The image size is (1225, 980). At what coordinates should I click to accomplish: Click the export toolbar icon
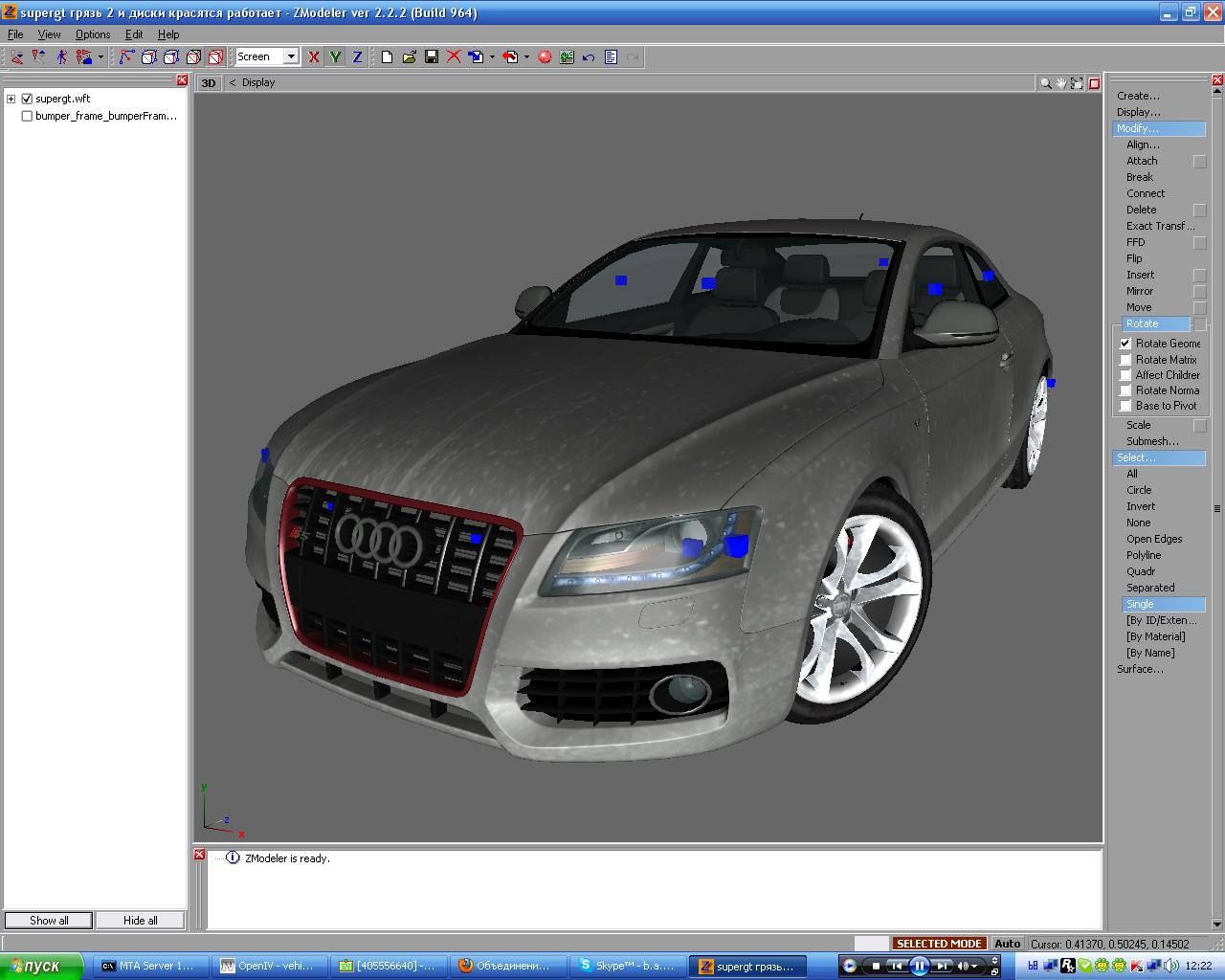click(510, 57)
